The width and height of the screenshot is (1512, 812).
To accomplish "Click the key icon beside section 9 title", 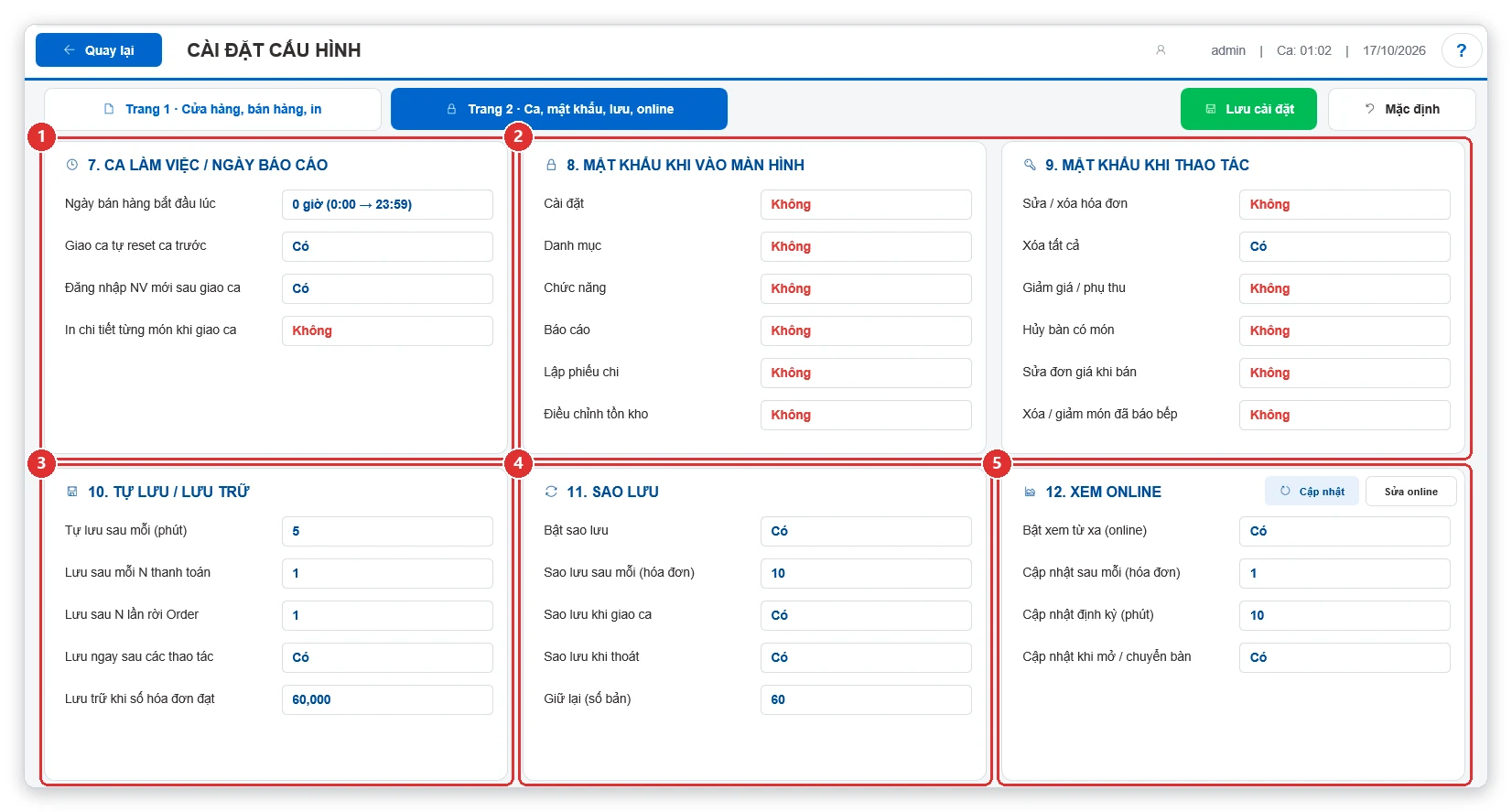I will pos(1030,165).
